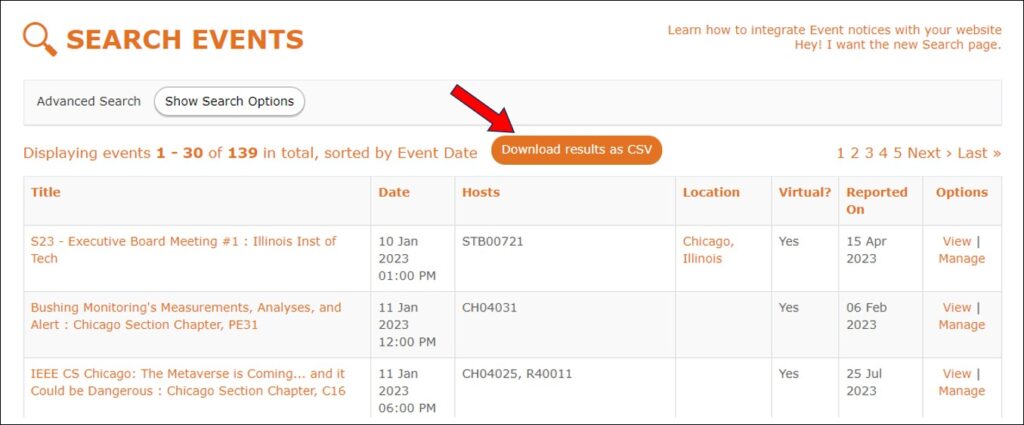The height and width of the screenshot is (425, 1024).
Task: Manage the IEEE CS Chicago Metaverse event
Action: pyautogui.click(x=961, y=391)
